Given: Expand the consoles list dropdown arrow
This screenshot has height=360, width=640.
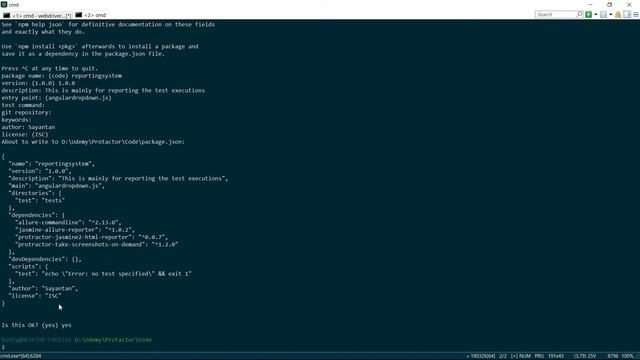Looking at the screenshot, I should pos(611,15).
